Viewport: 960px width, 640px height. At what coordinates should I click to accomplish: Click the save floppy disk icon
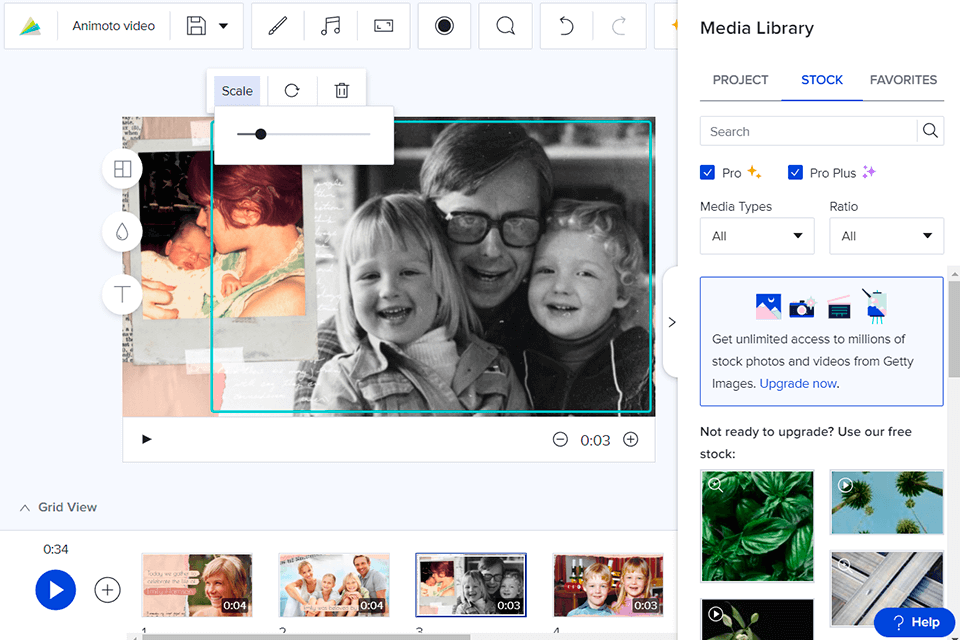pos(196,26)
